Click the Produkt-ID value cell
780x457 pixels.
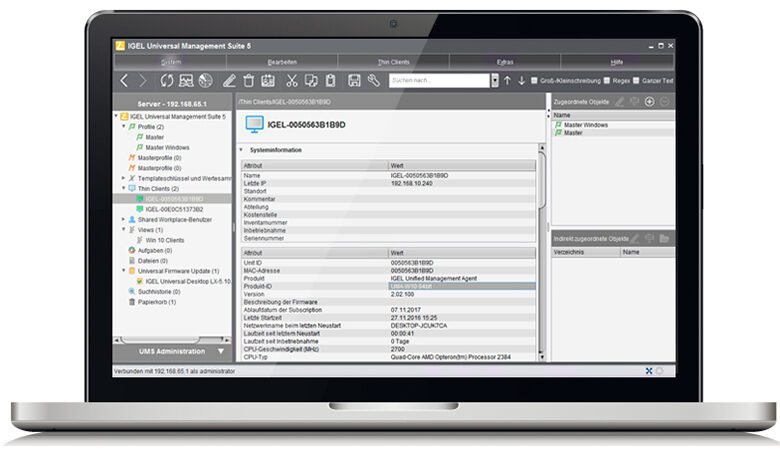click(x=462, y=286)
